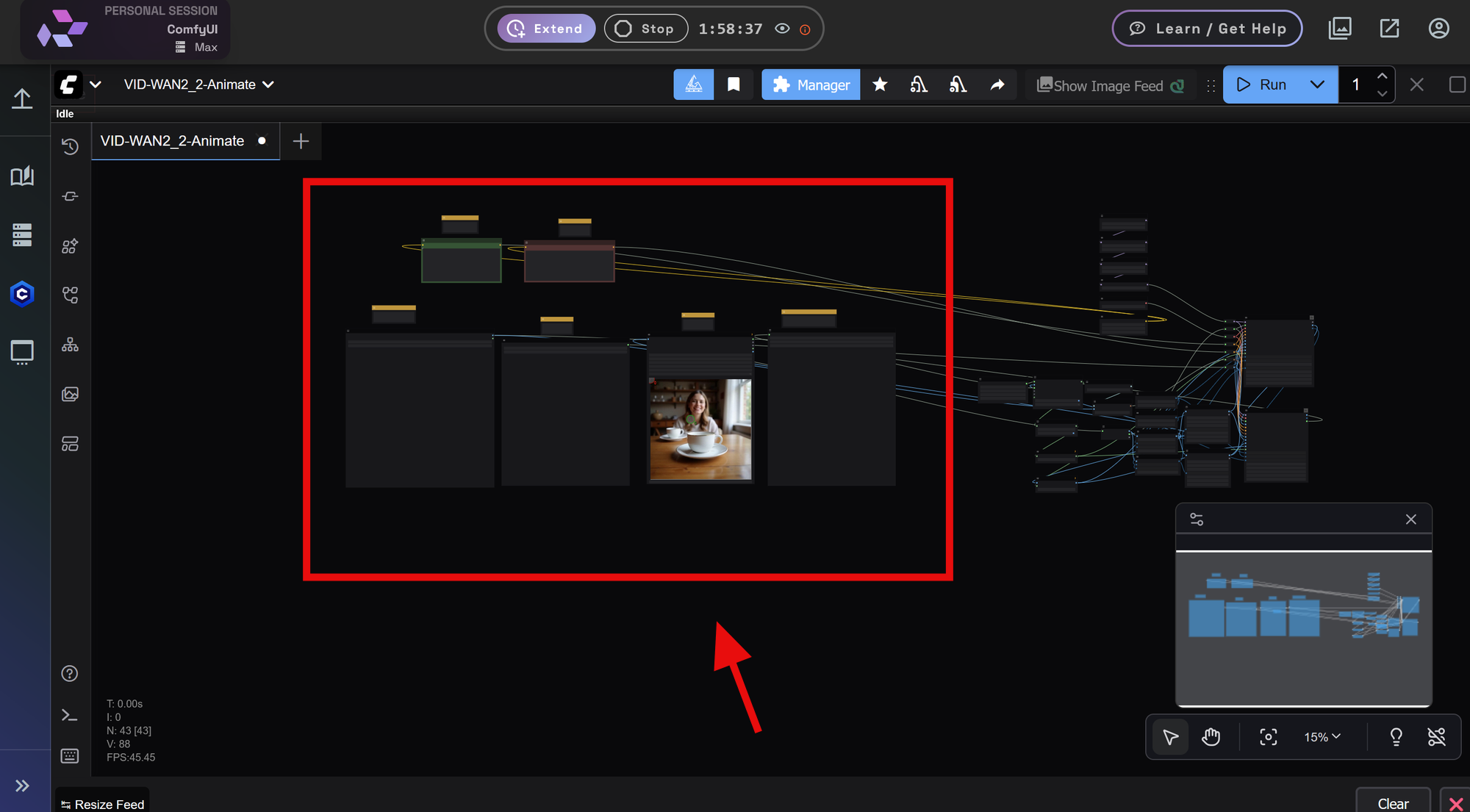Select the VID-WAN2_2-Animate workflow tab
The width and height of the screenshot is (1470, 812).
tap(173, 141)
